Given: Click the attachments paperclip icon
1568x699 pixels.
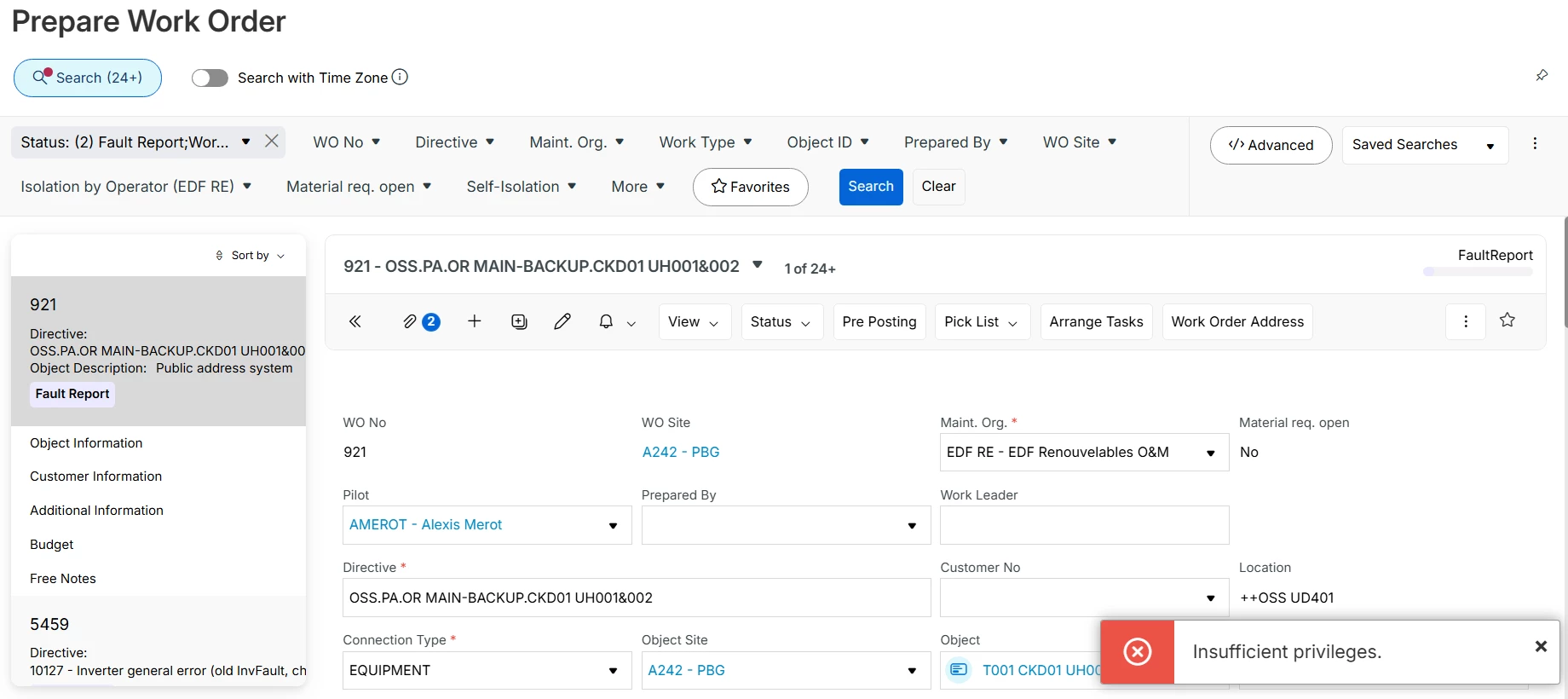Looking at the screenshot, I should [410, 321].
